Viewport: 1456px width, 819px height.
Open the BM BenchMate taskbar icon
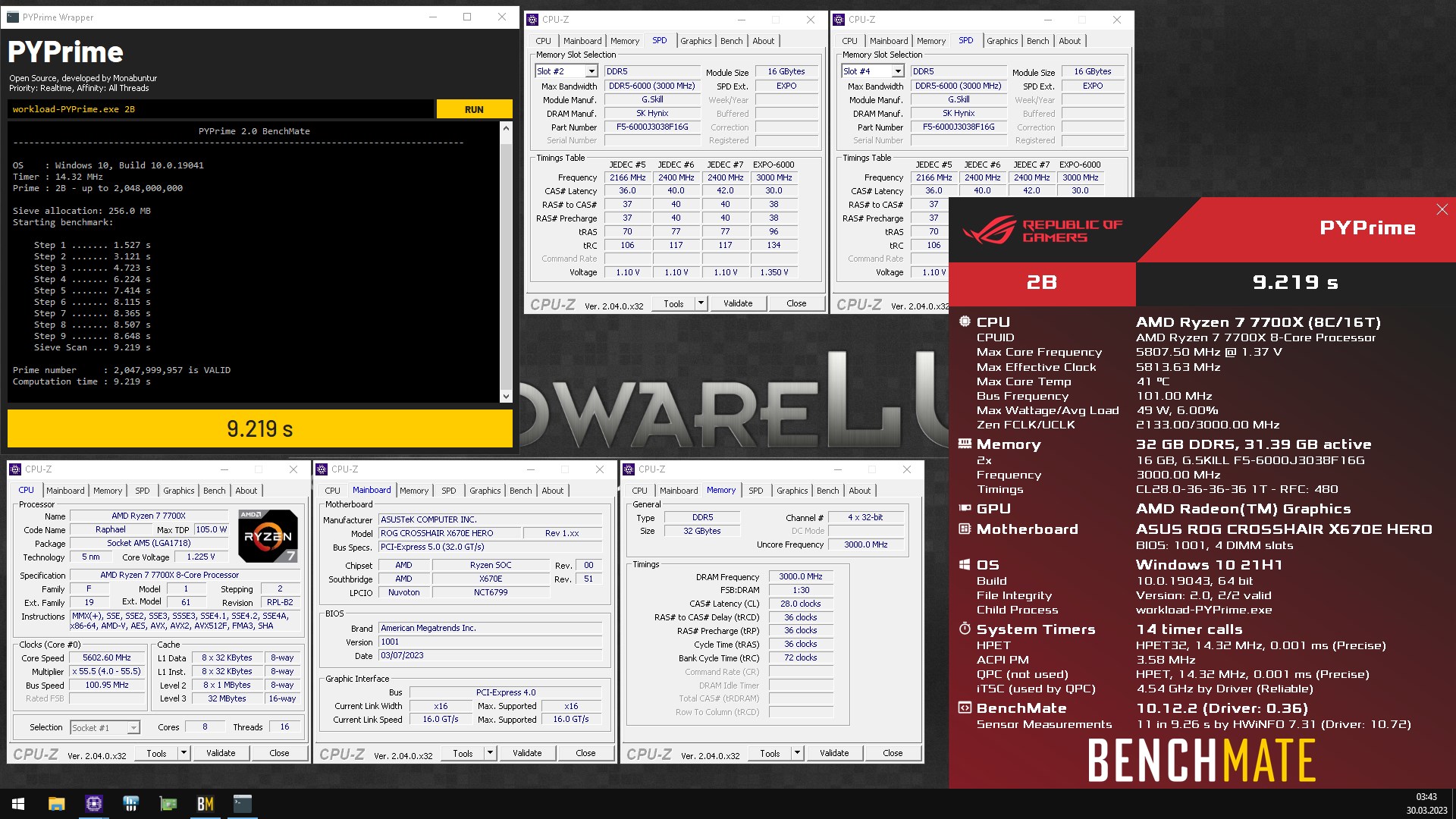pos(205,804)
